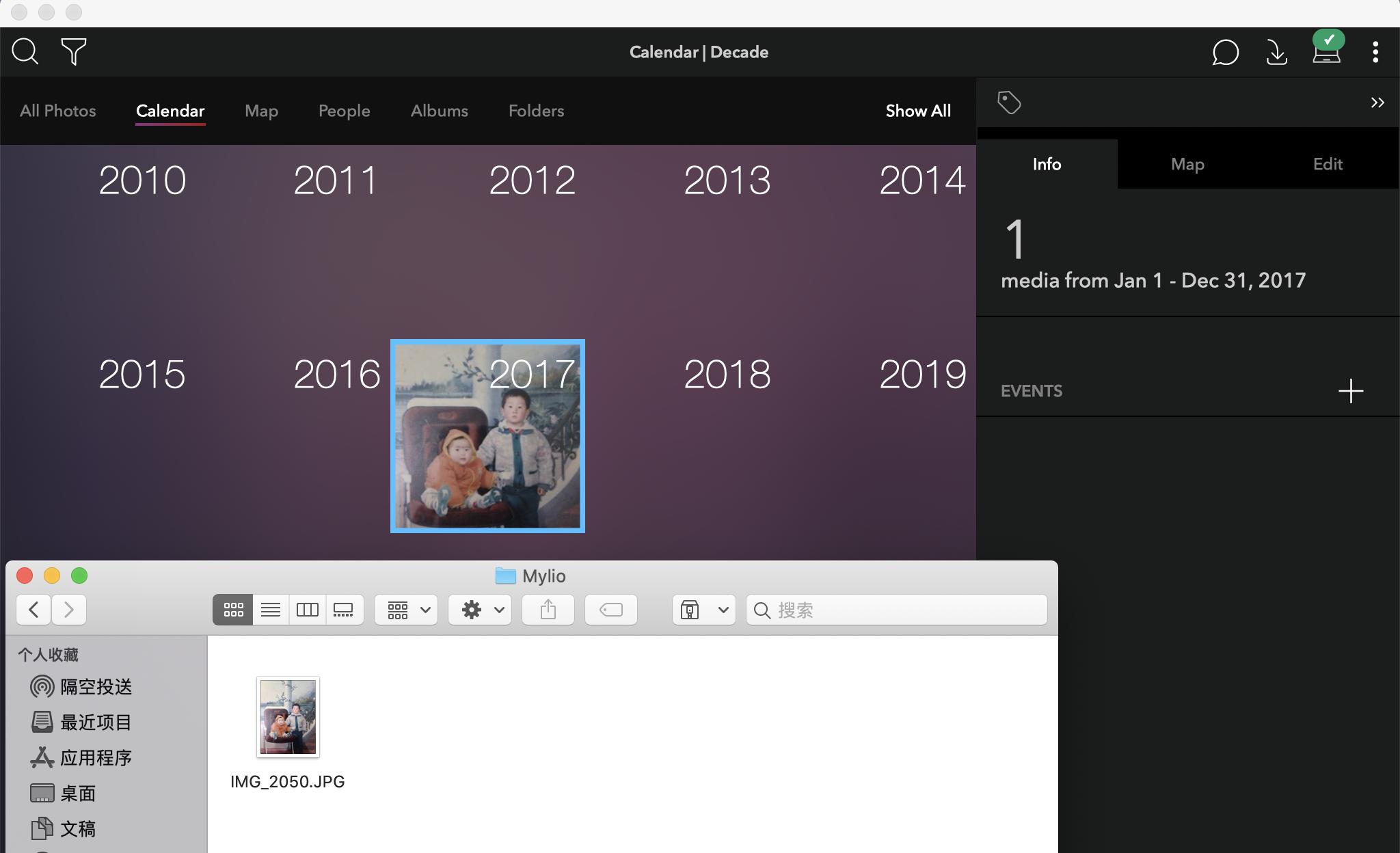Open the Edit tab in side panel
1400x853 pixels.
1327,164
